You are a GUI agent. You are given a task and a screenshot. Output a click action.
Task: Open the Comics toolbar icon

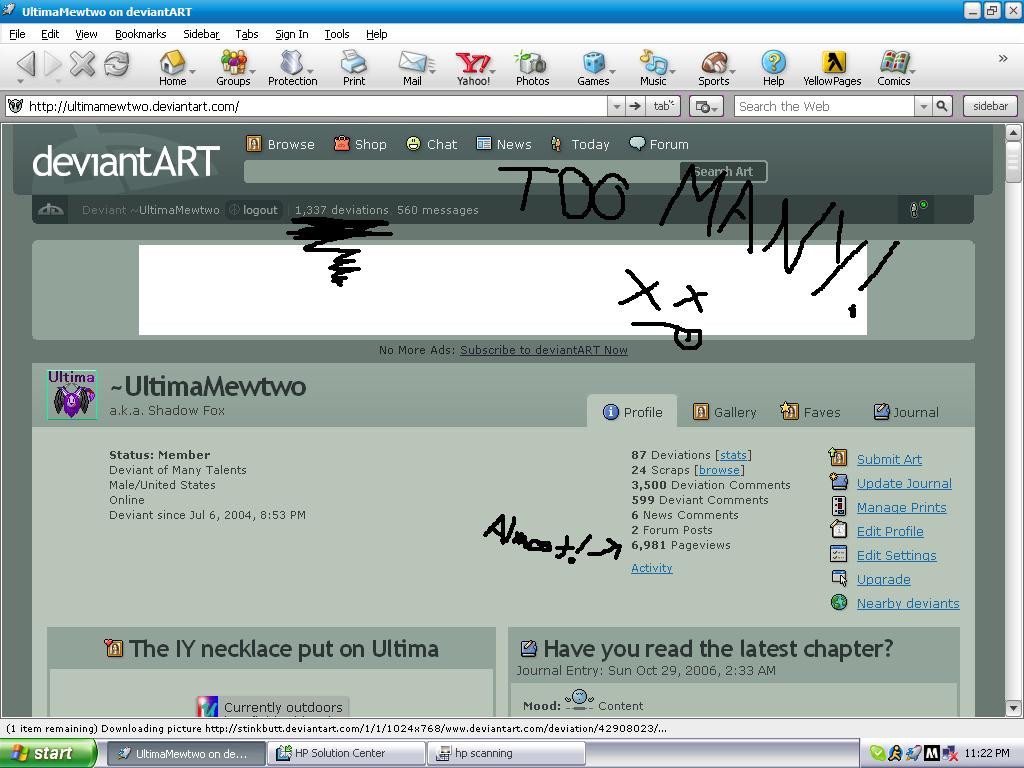coord(893,69)
